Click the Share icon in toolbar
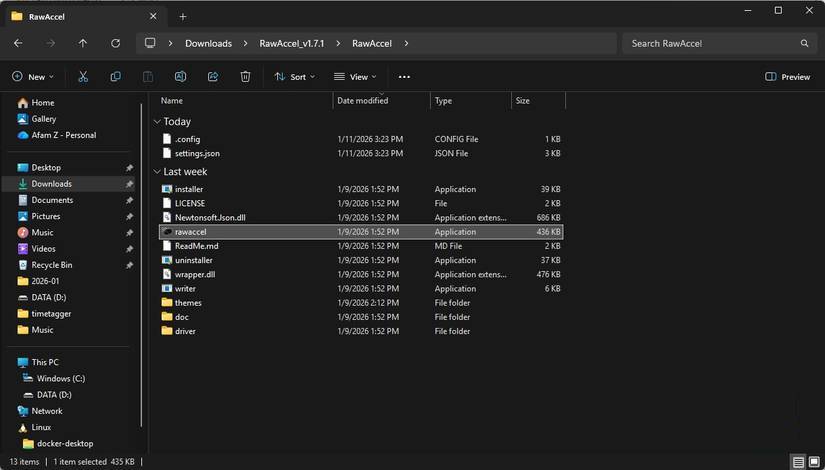 (213, 77)
